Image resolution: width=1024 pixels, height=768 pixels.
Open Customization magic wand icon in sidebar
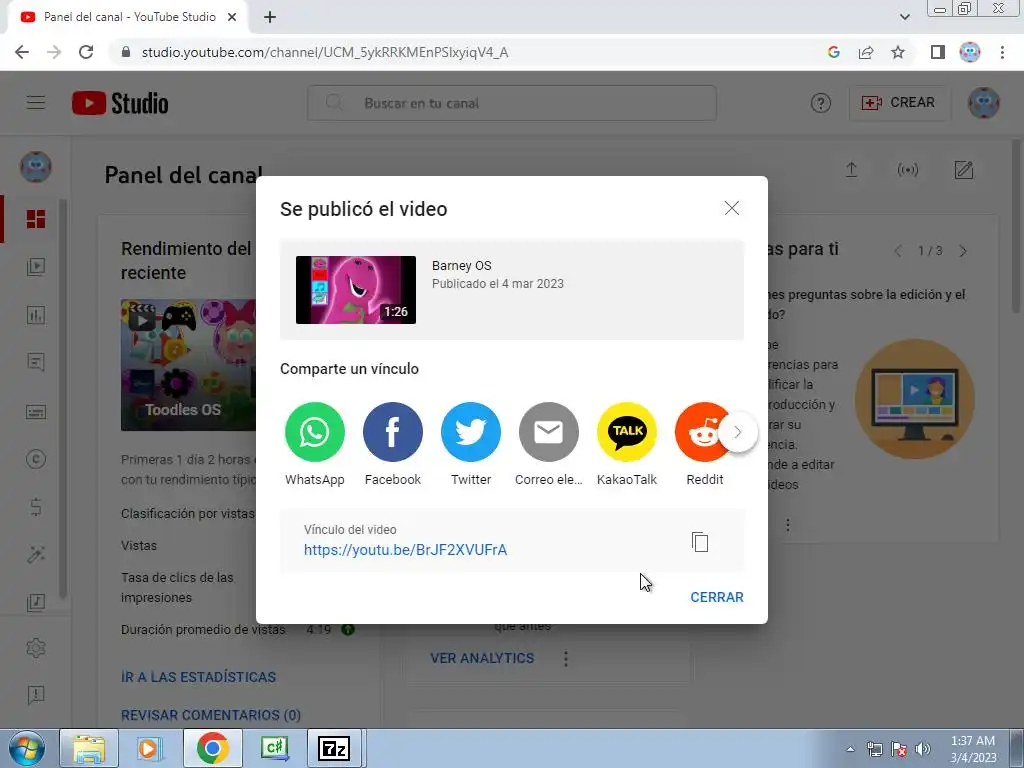tap(36, 554)
